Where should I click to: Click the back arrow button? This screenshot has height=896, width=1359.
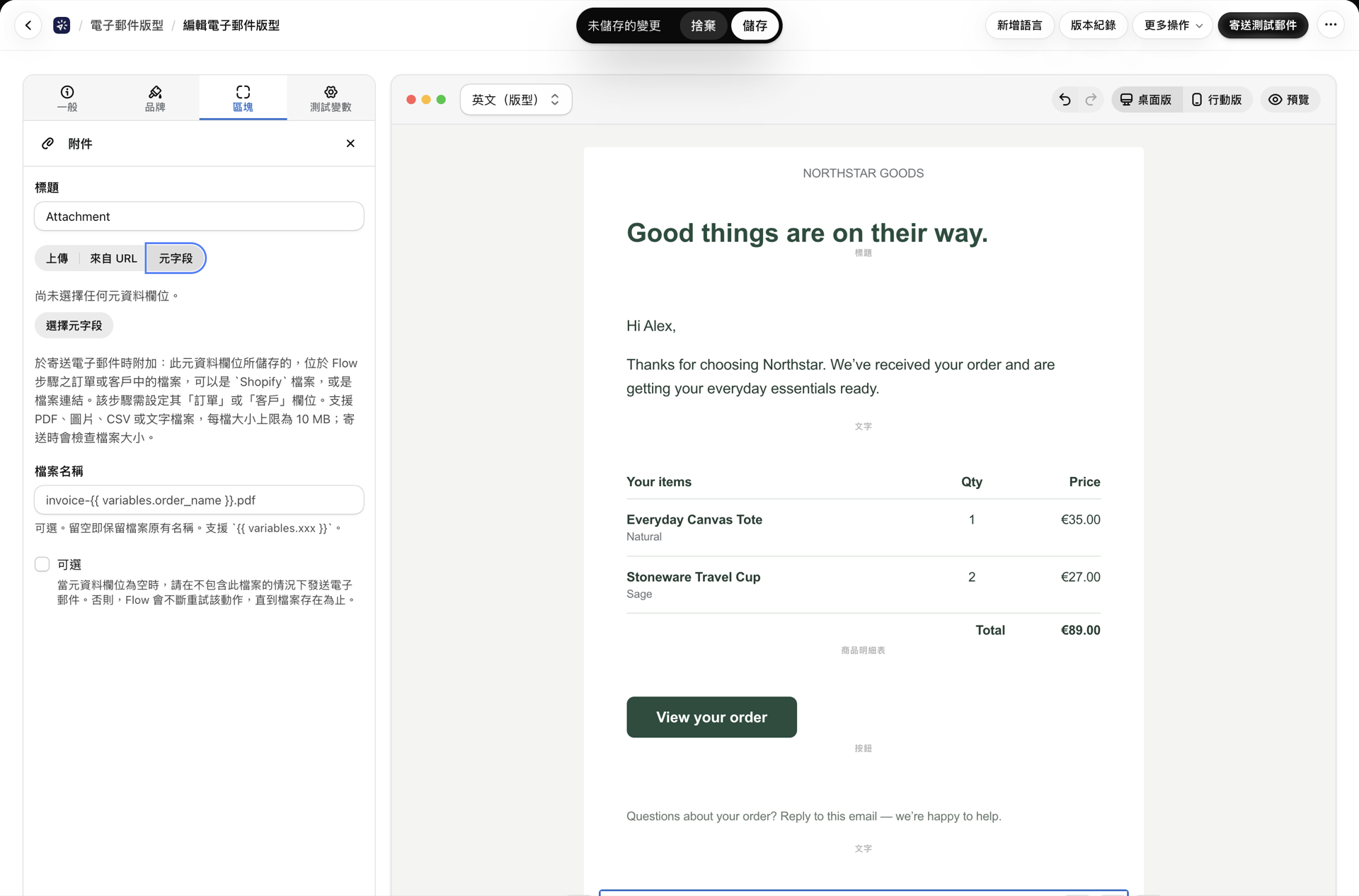[x=28, y=25]
